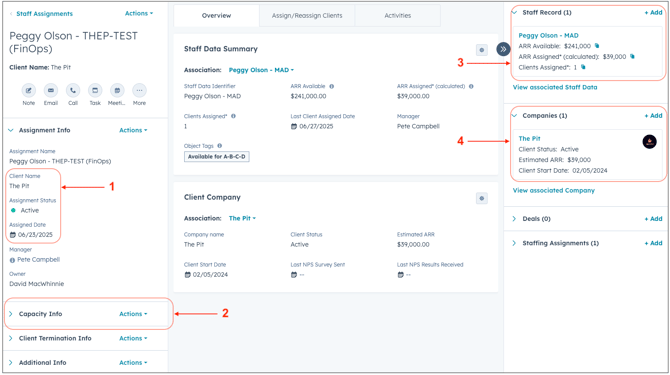Open Client Termination Info Actions dropdown
The height and width of the screenshot is (375, 670).
(133, 338)
